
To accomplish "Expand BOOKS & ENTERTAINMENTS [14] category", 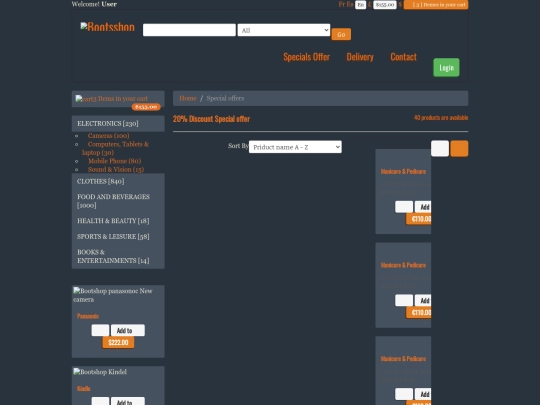I will click(118, 256).
